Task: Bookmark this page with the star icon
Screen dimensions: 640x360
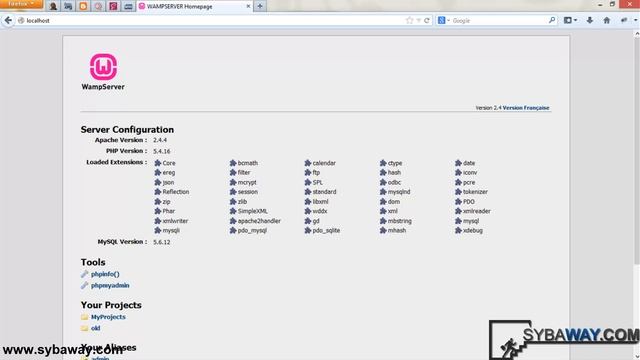Action: 409,20
